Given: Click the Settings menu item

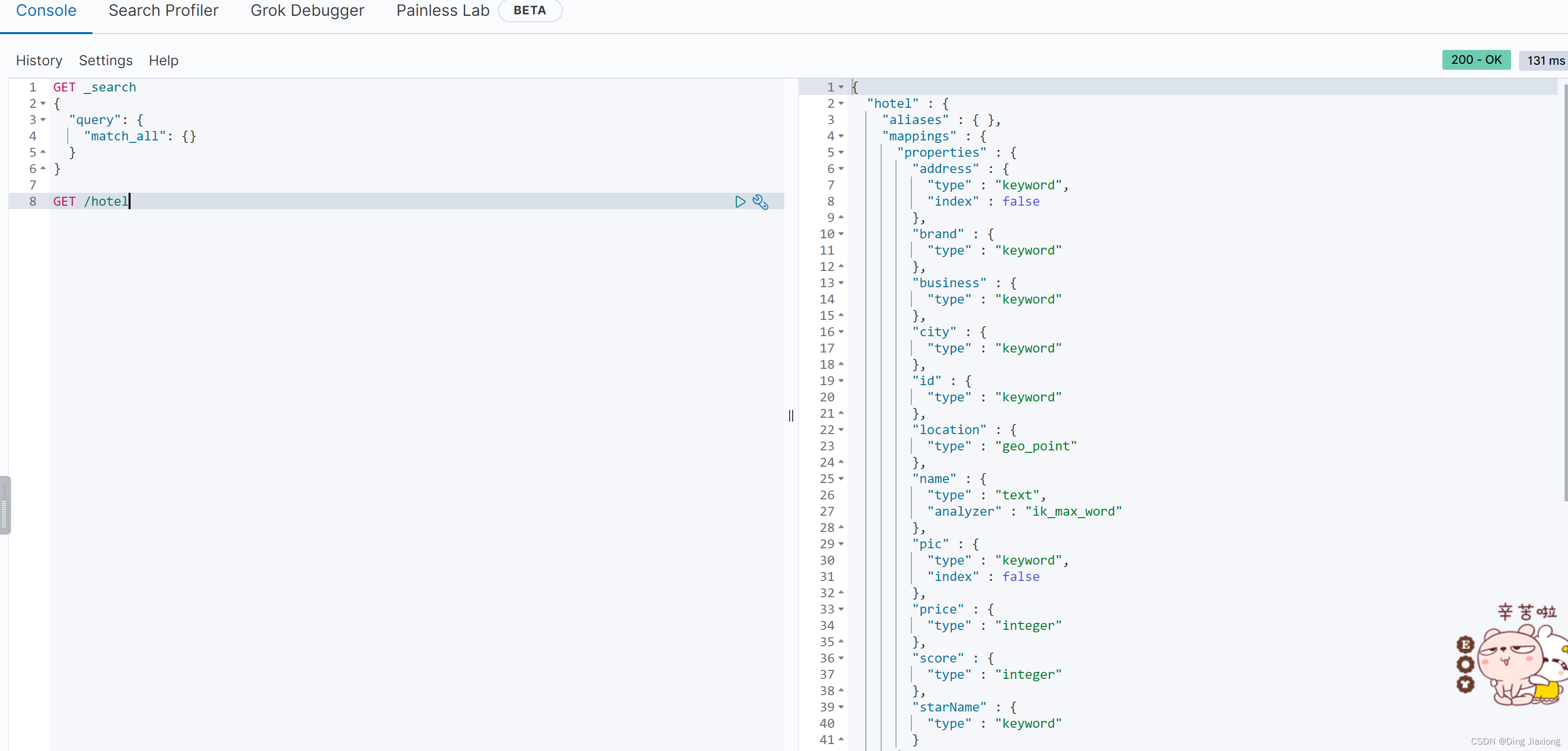Looking at the screenshot, I should pyautogui.click(x=105, y=60).
